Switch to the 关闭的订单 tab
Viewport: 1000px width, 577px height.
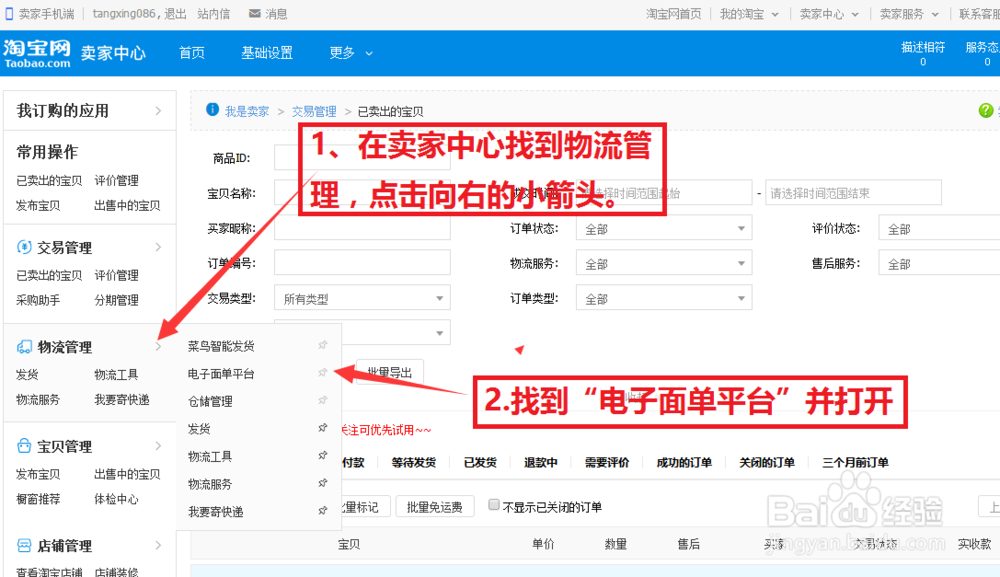tap(767, 462)
